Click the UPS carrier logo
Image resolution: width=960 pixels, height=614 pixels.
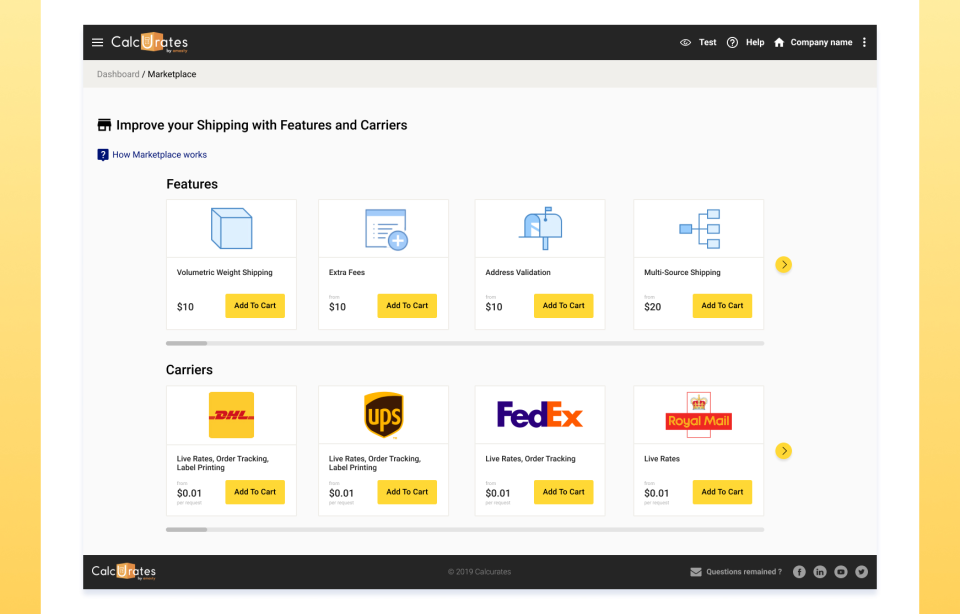(384, 415)
